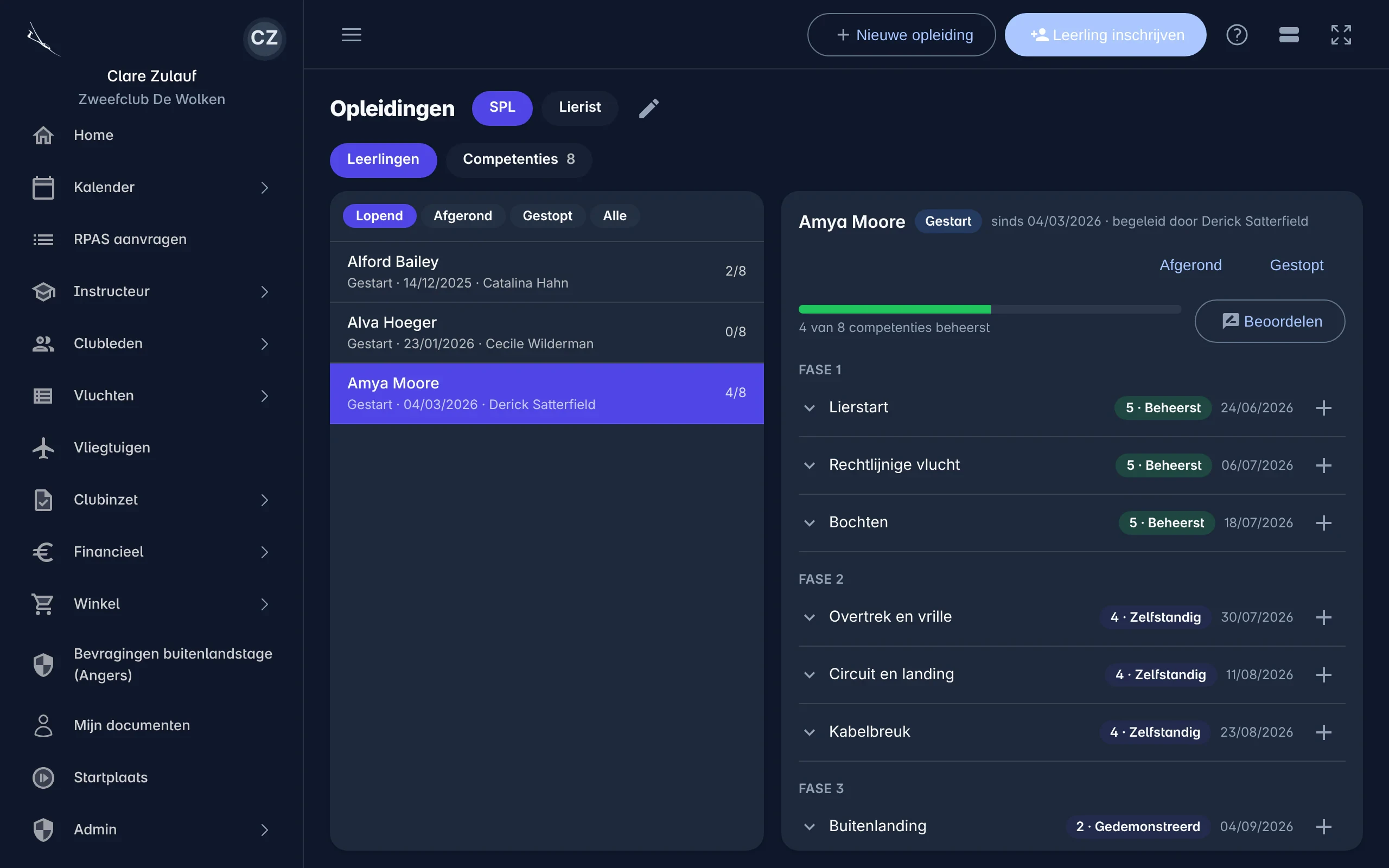
Task: Open Mijn documenten in sidebar
Action: [151, 726]
